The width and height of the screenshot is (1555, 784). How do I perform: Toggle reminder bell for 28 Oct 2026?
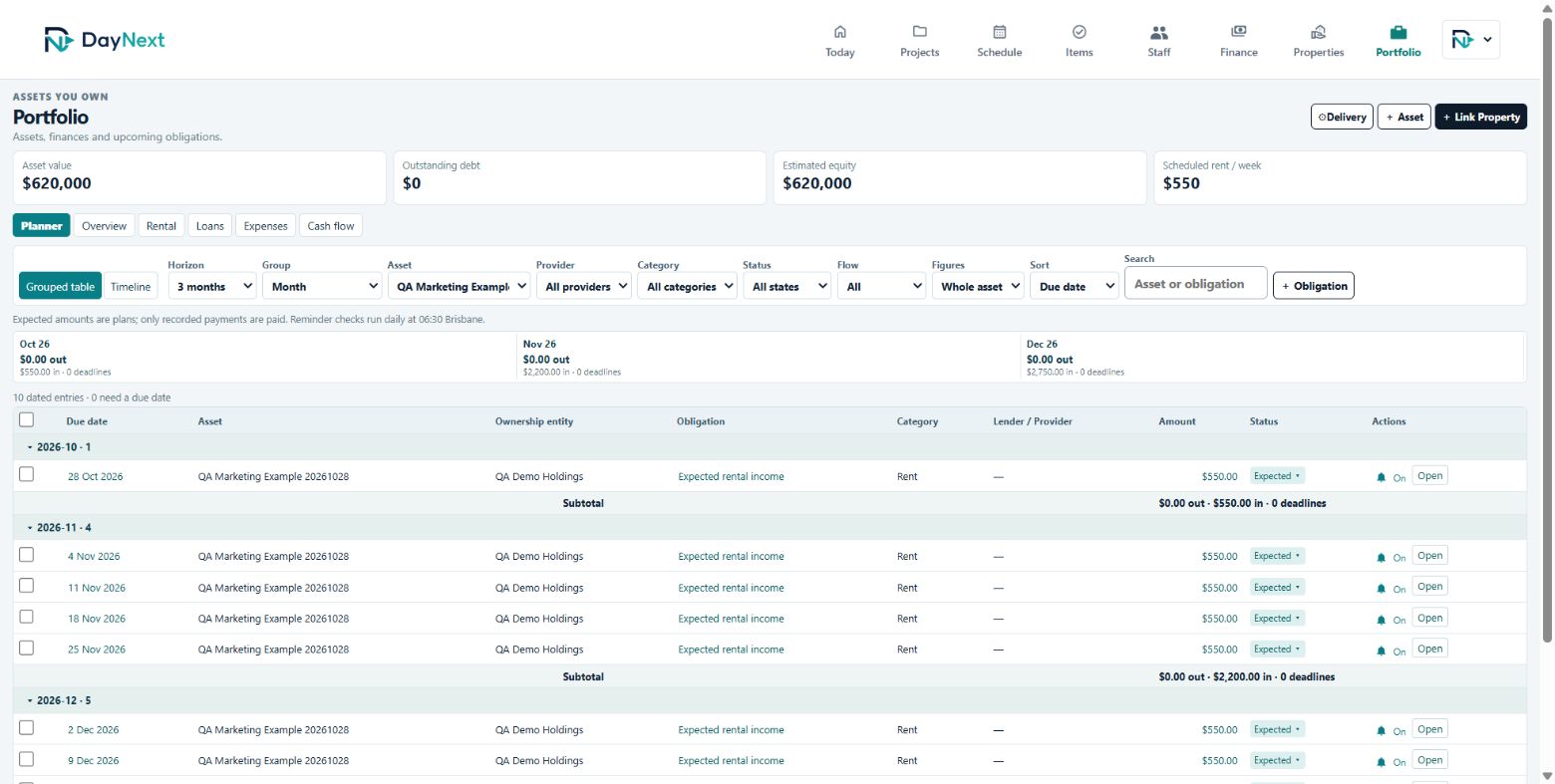pos(1381,477)
